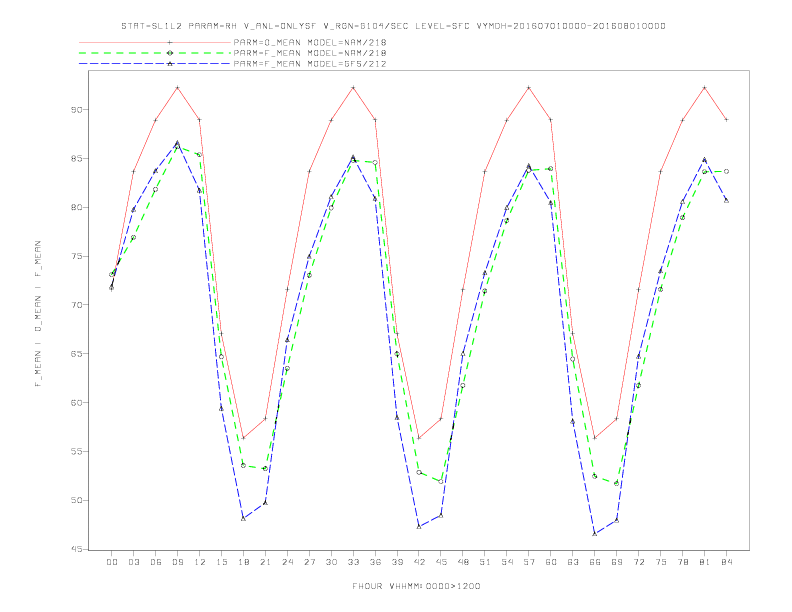Click x-axis tick label 12
The width and height of the screenshot is (792, 612).
click(200, 562)
